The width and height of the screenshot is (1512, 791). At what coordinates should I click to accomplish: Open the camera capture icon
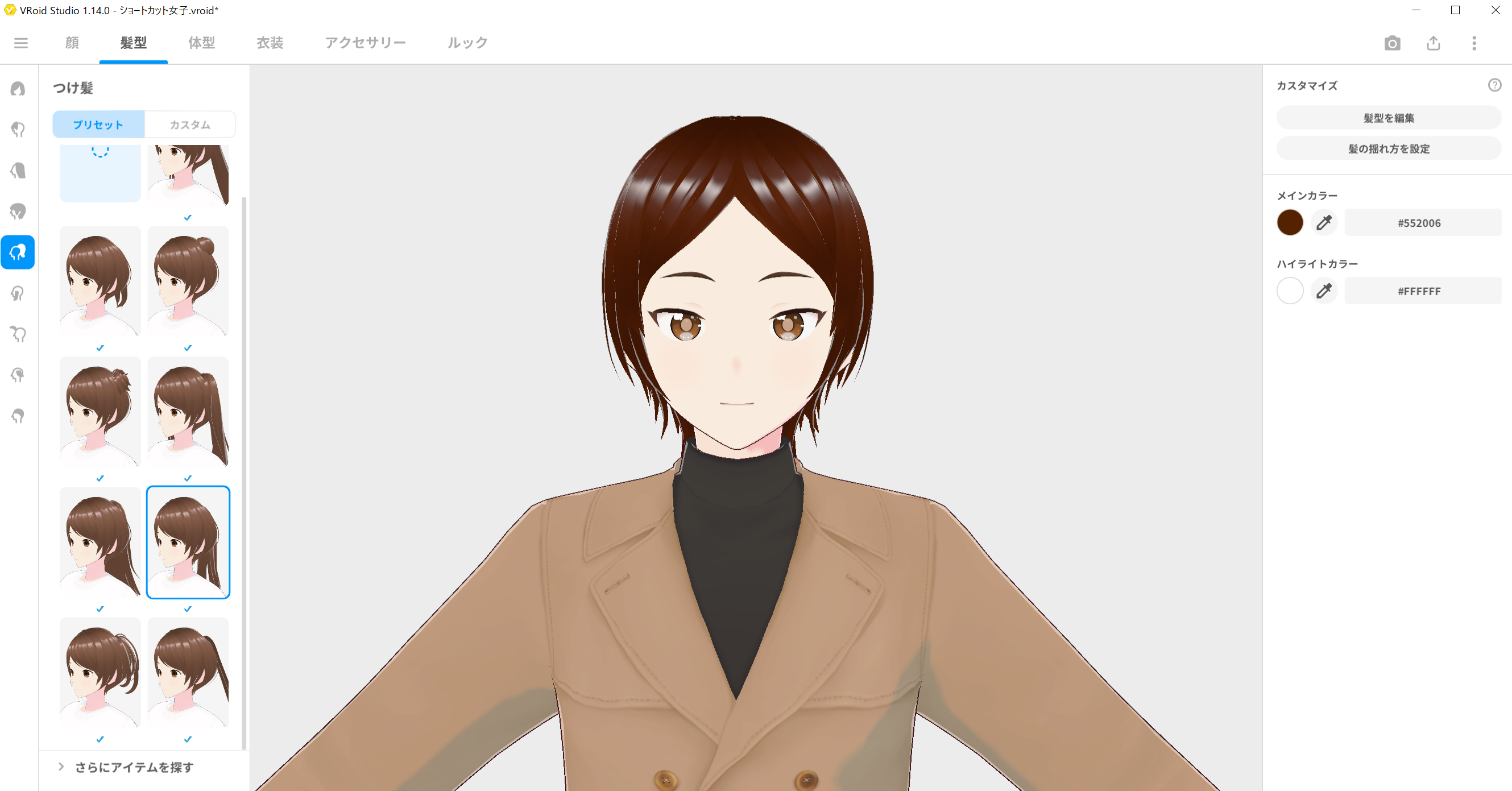point(1391,43)
